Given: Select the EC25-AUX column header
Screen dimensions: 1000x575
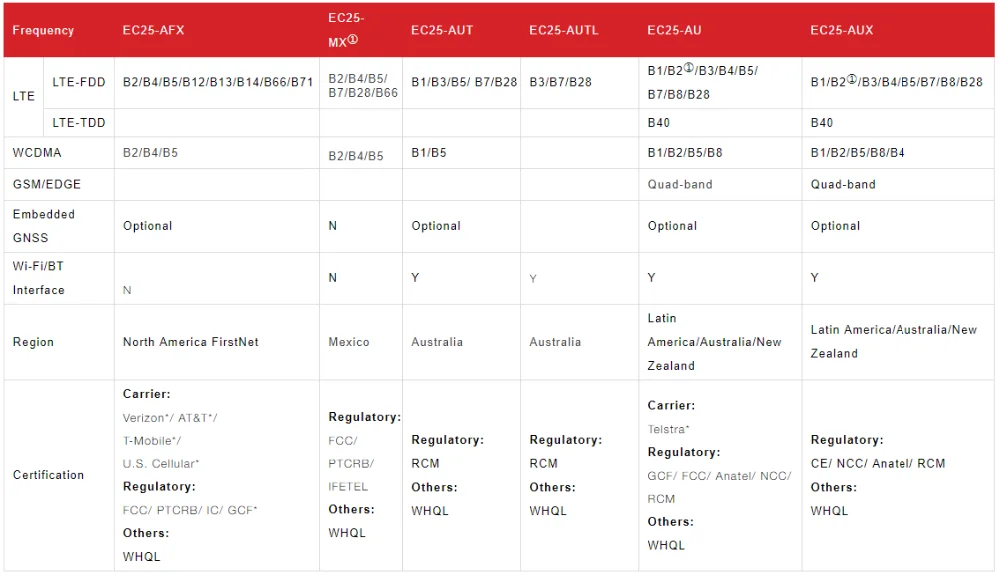Looking at the screenshot, I should coord(841,31).
